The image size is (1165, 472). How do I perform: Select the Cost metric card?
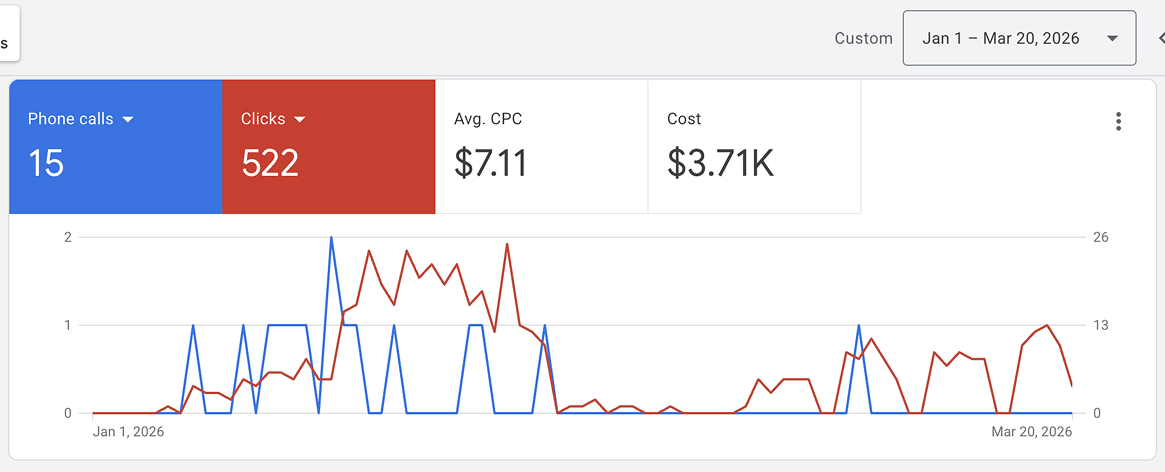tap(754, 146)
